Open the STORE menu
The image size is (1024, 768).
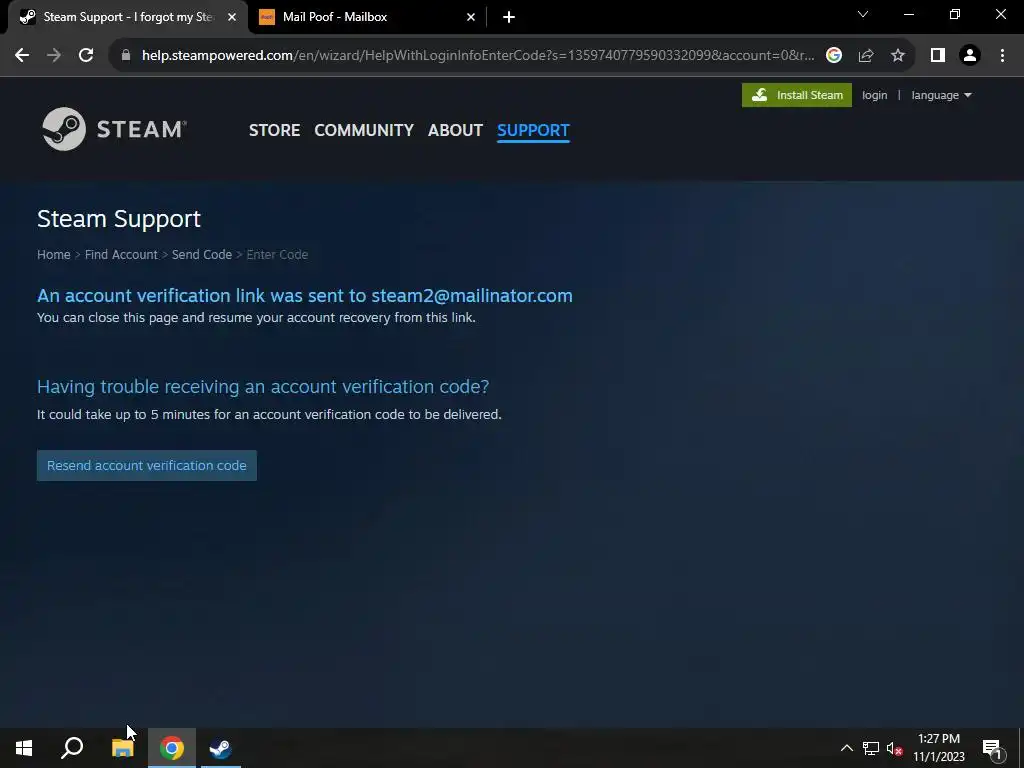(x=274, y=130)
